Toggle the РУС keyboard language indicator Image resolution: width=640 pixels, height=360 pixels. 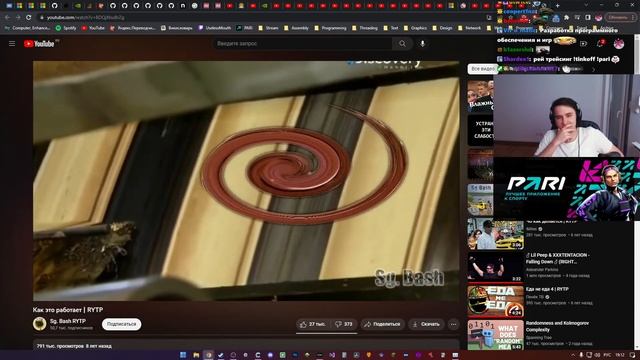click(607, 355)
